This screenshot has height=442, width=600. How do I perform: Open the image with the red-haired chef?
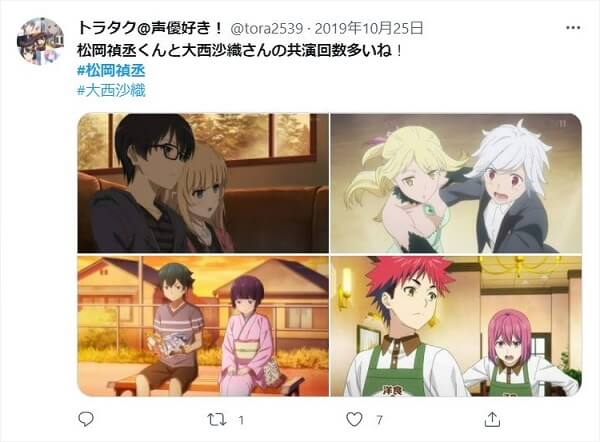coord(456,326)
